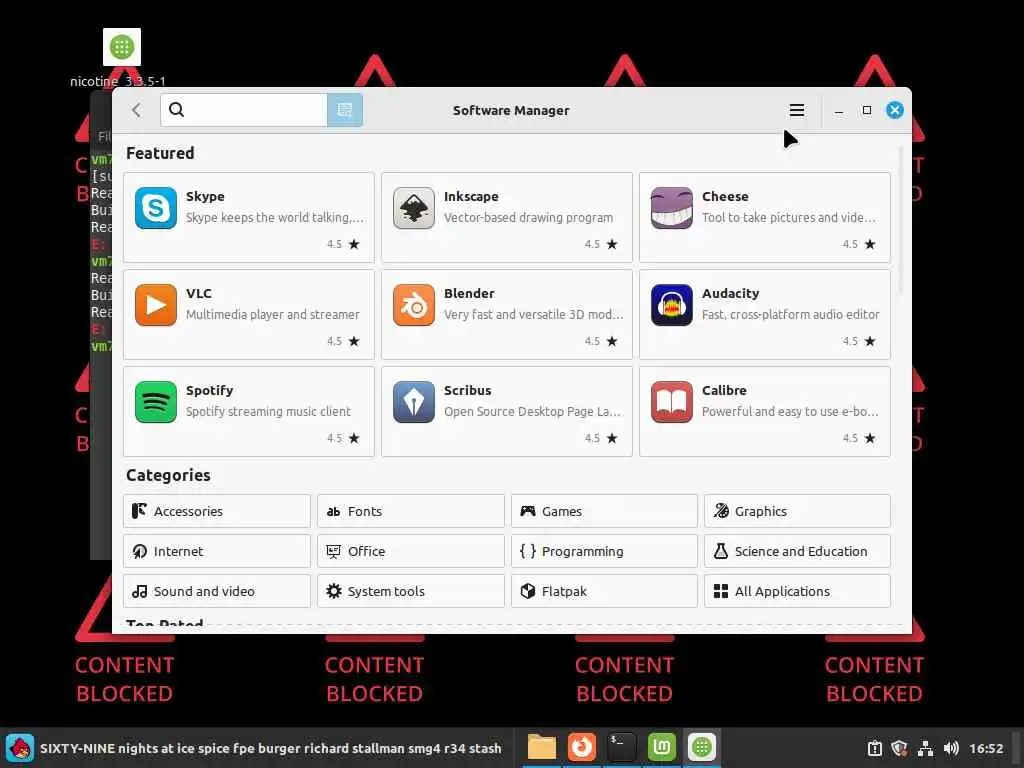The width and height of the screenshot is (1024, 768).
Task: Focus the search text field
Action: coord(243,110)
